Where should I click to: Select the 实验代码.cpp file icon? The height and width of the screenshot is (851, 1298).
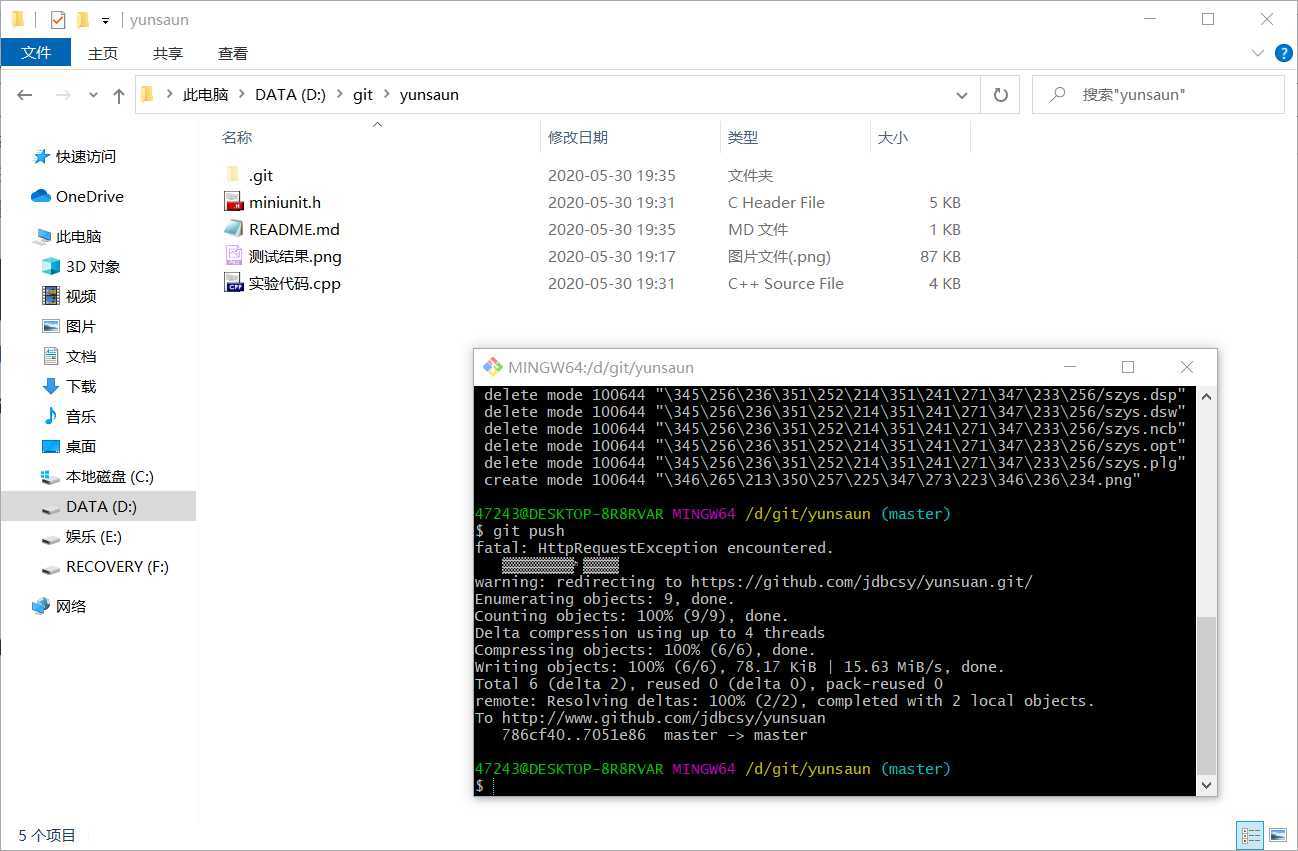point(233,283)
